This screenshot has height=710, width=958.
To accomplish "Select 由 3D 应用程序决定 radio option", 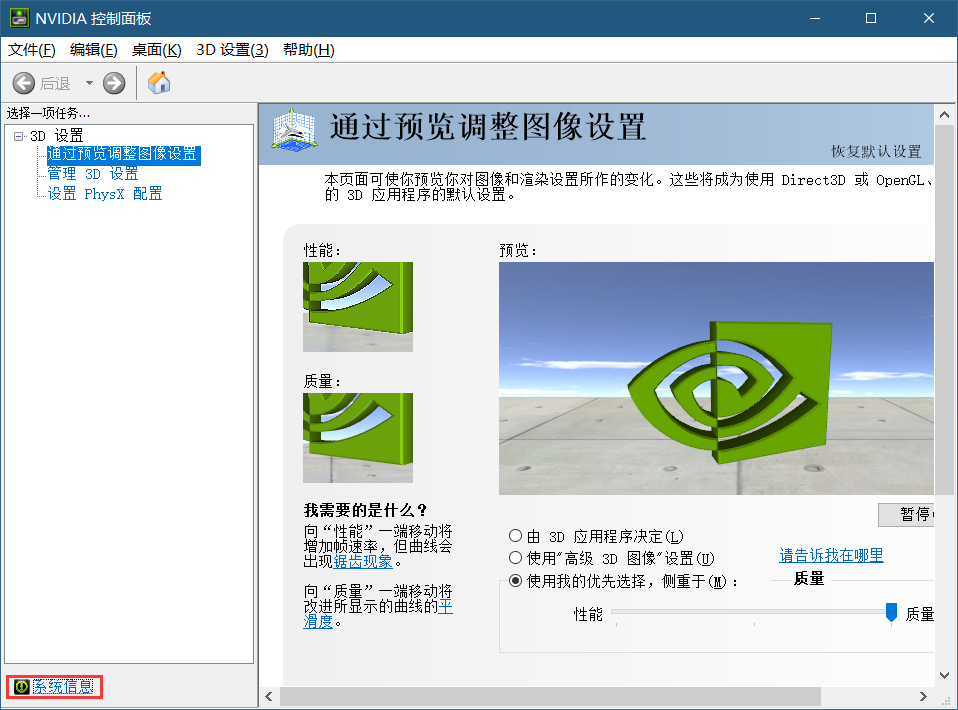I will coord(516,536).
